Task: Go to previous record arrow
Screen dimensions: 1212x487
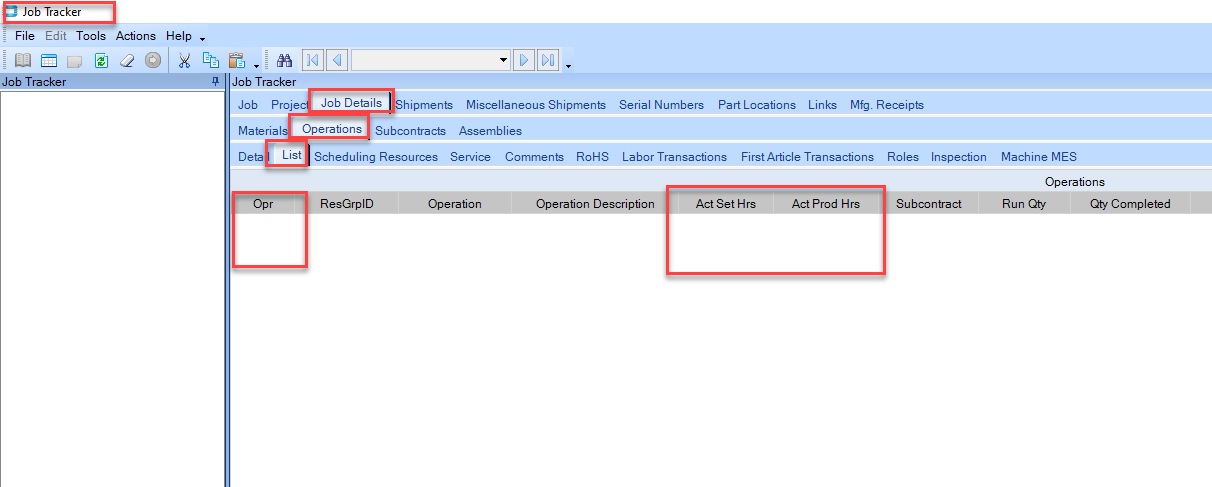Action: click(x=337, y=60)
